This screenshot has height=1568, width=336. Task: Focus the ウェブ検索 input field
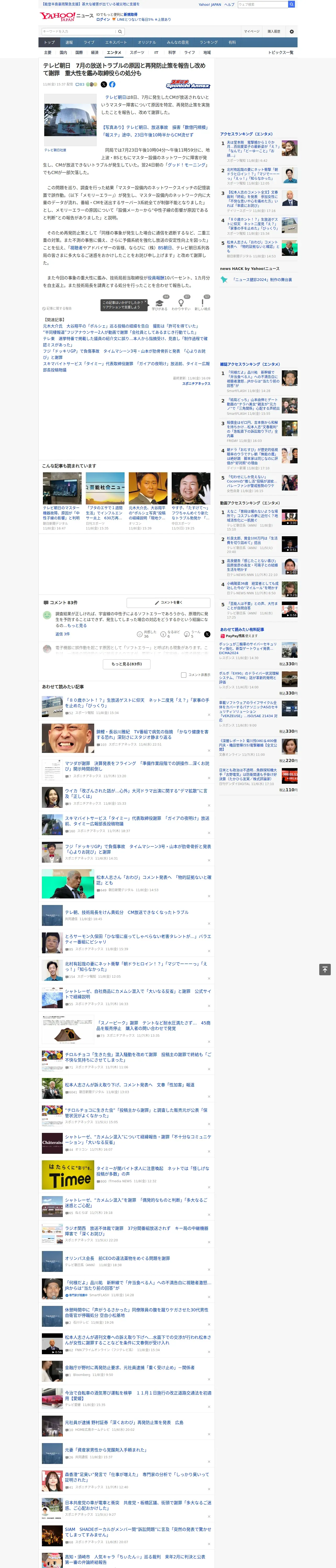(263, 4)
